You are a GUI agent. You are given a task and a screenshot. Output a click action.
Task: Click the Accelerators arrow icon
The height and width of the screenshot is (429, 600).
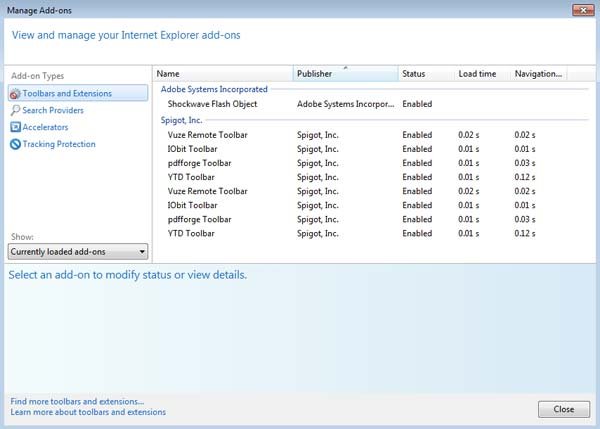tap(15, 127)
